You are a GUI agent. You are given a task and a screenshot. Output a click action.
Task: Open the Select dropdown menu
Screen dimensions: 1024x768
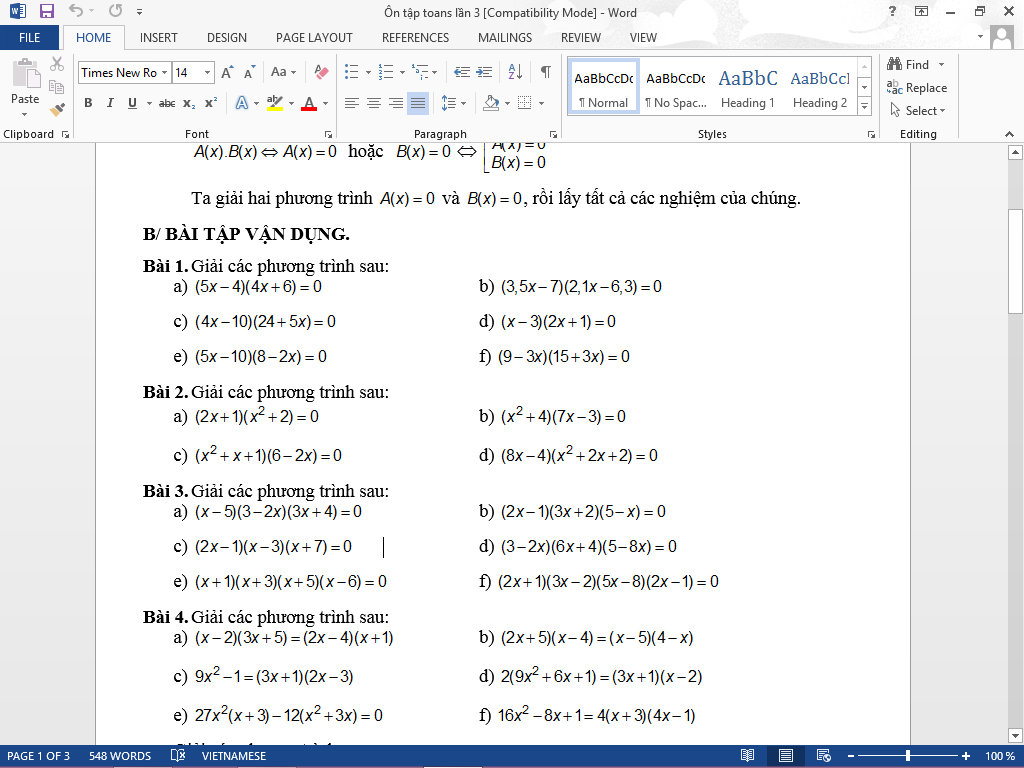point(918,111)
